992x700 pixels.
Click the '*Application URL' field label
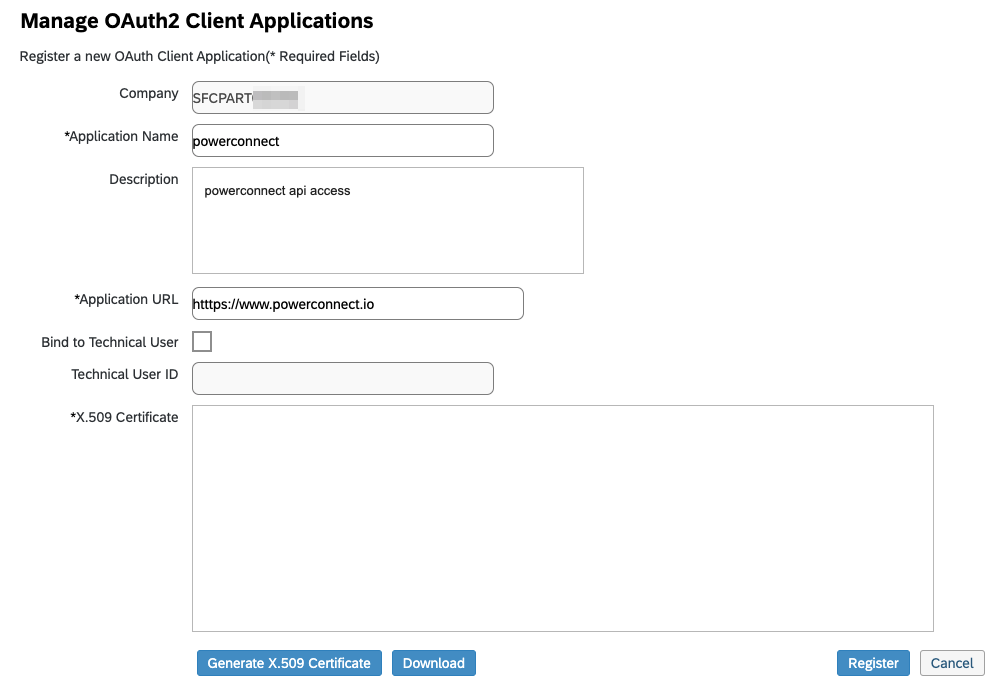[x=126, y=299]
